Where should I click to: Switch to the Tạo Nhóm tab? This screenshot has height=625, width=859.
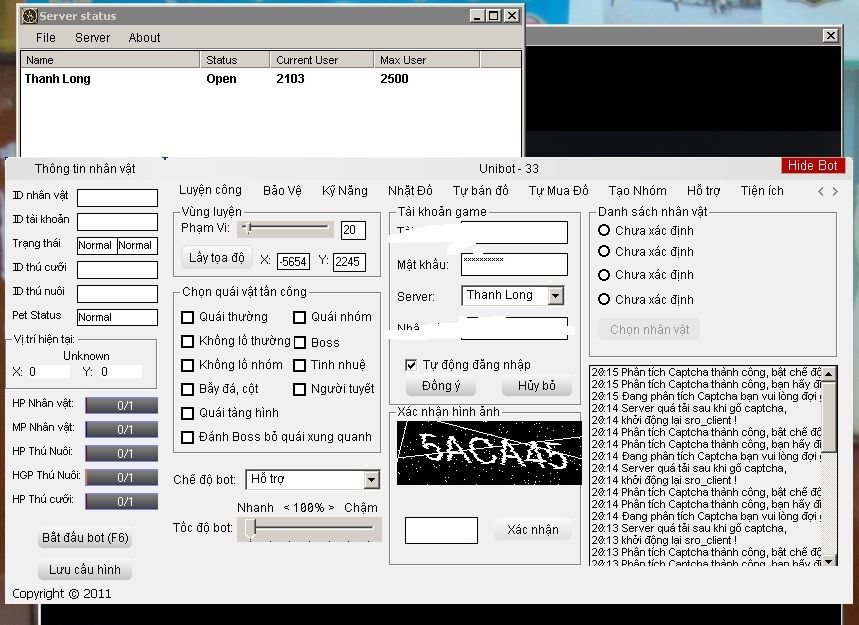tap(638, 190)
